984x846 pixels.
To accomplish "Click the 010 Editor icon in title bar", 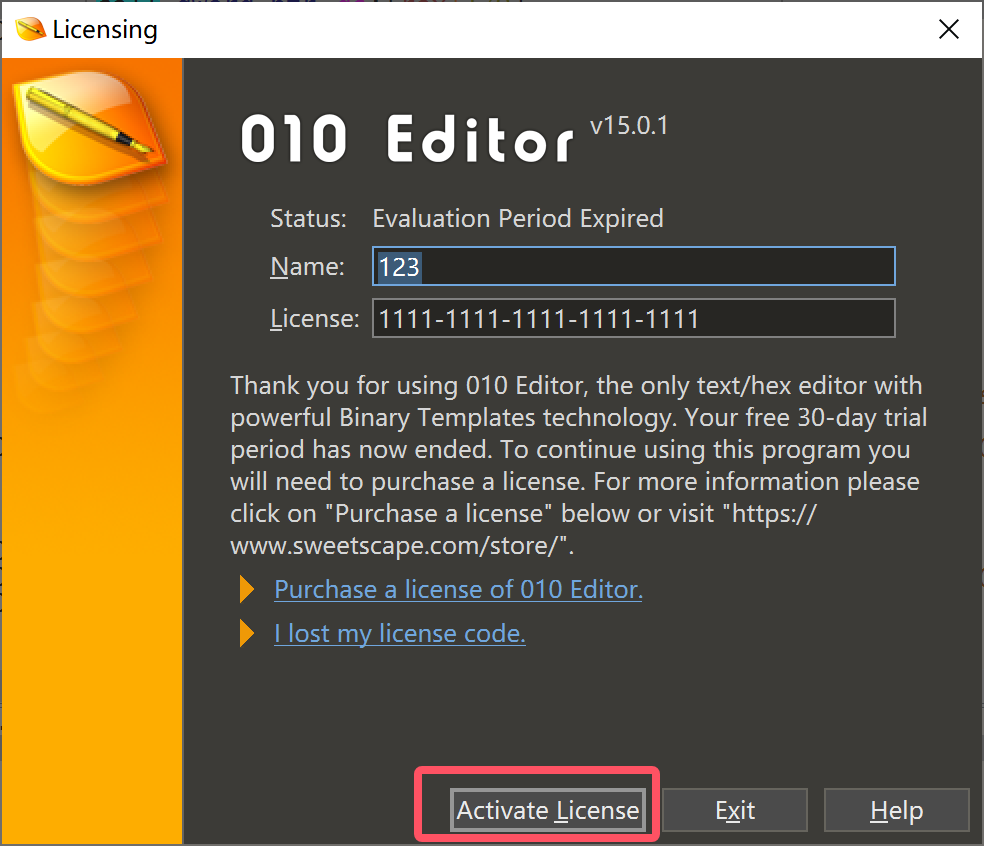I will (x=30, y=29).
